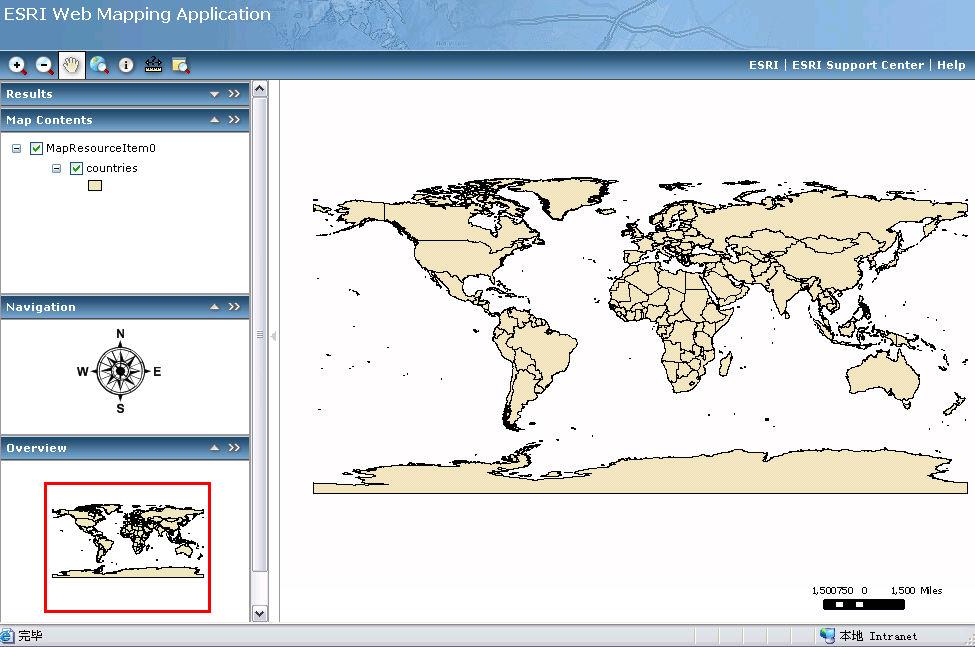Expand the Results panel arrow
This screenshot has width=975, height=647.
coord(214,94)
